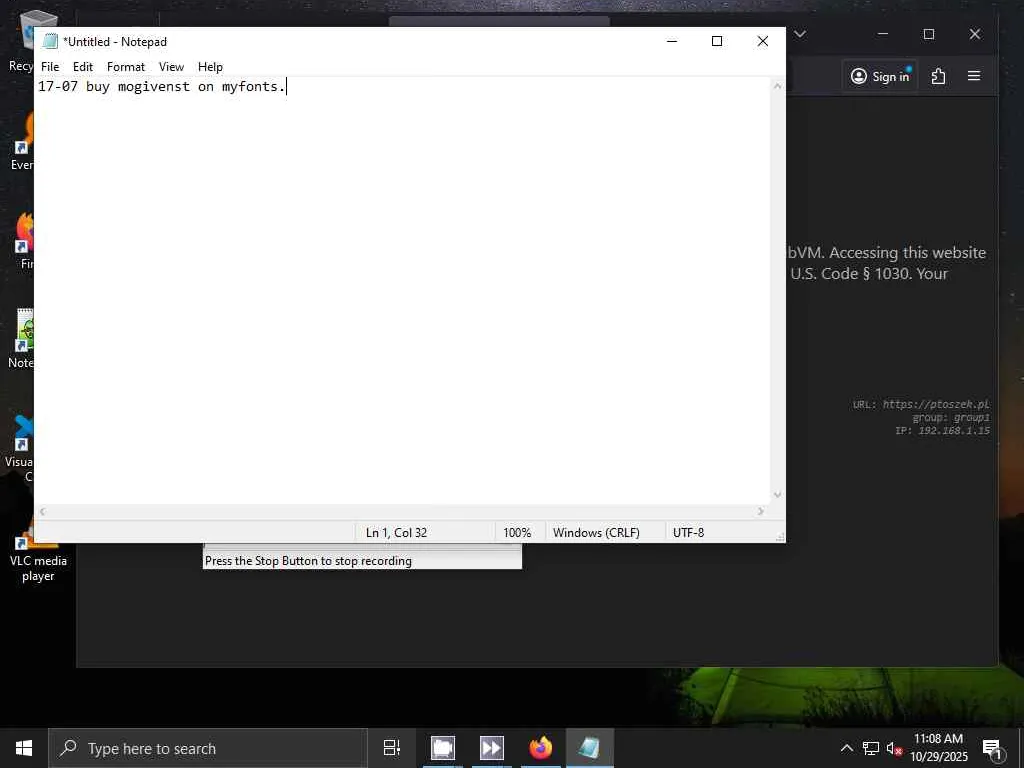Open the taskbar clock showing 11:08 AM
This screenshot has height=768, width=1024.
coord(938,748)
